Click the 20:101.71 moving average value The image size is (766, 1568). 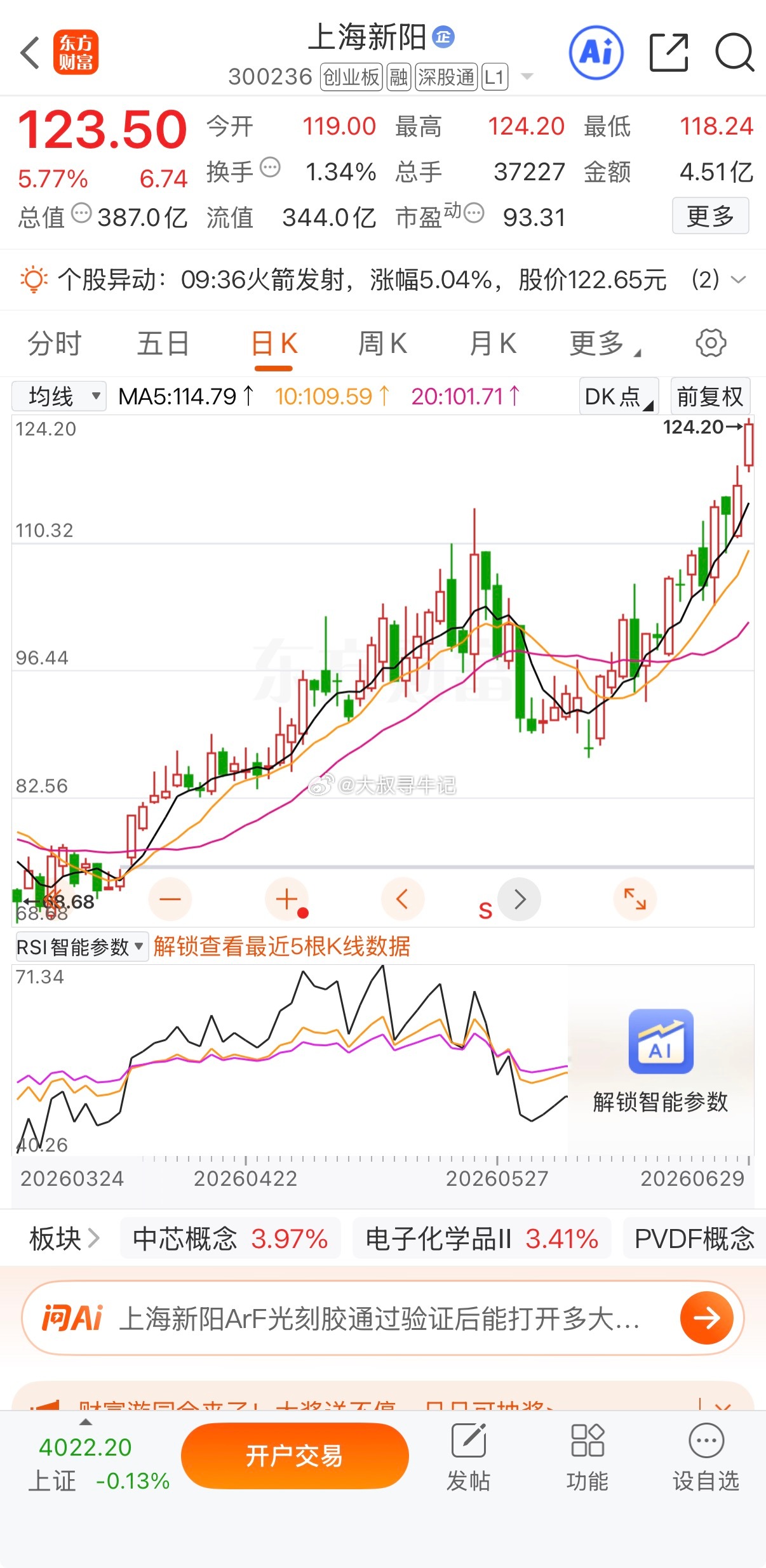[465, 396]
